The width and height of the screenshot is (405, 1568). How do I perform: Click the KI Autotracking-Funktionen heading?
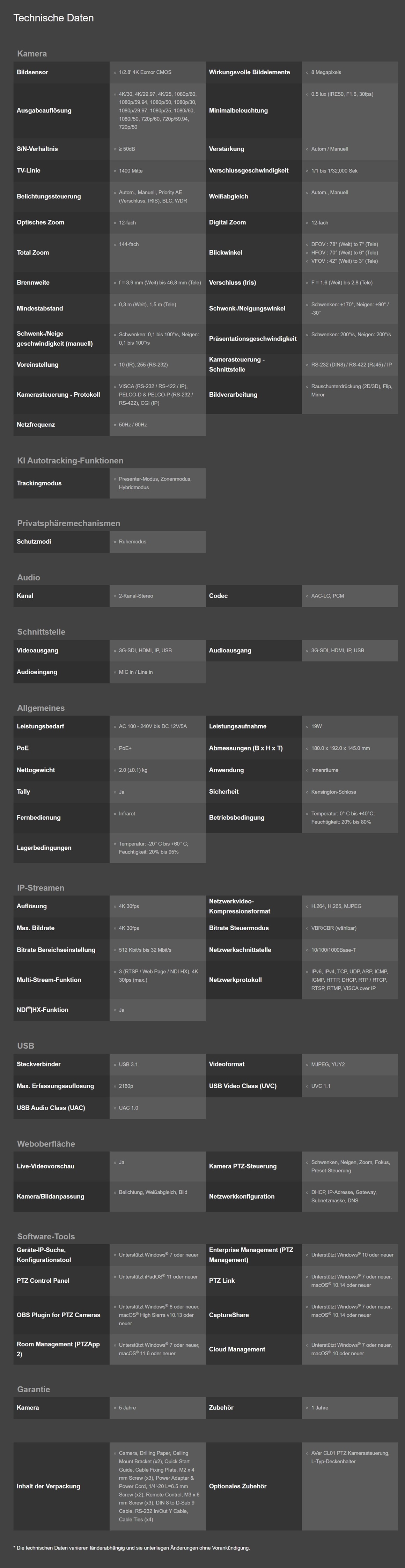pyautogui.click(x=70, y=461)
